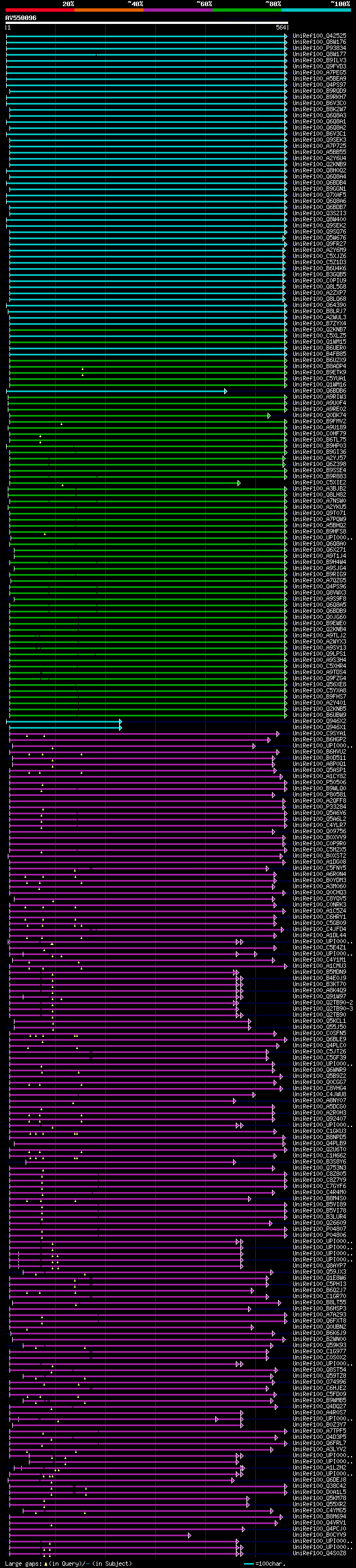
Task: Click the UniRef100_B6K6J9 label
Action: coord(319,1333)
